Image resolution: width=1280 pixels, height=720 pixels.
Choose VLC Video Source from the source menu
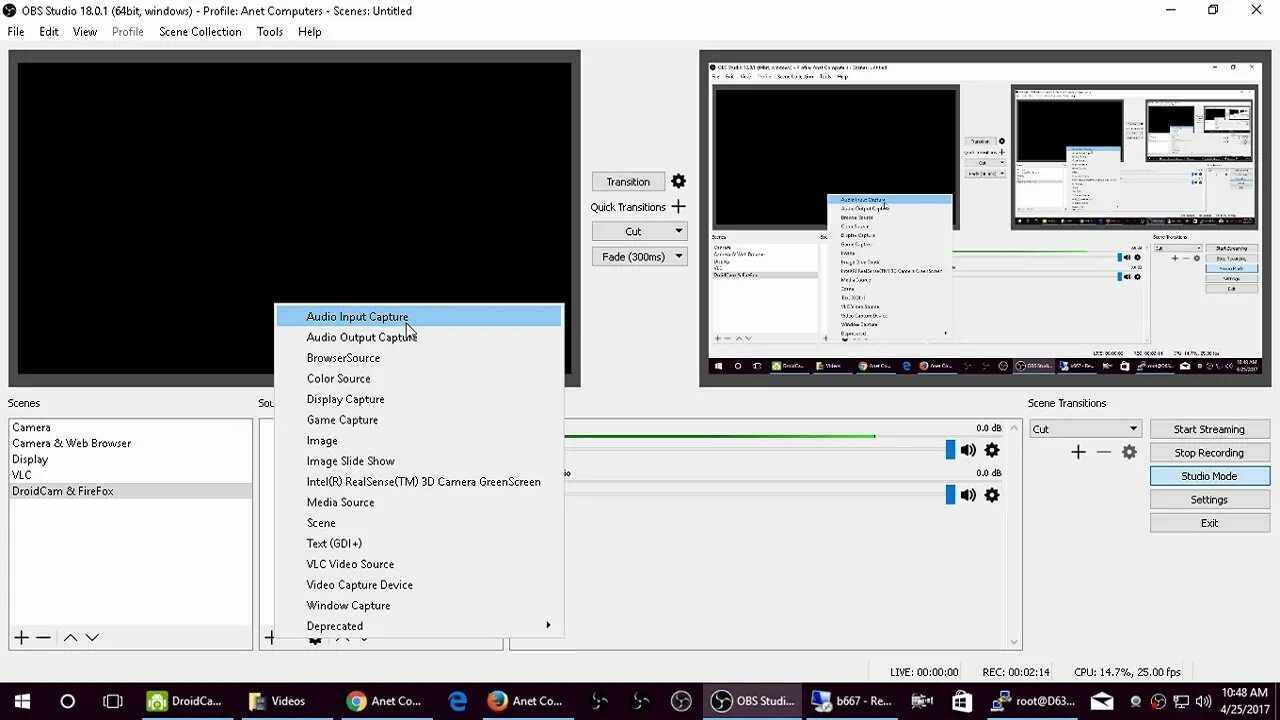(420, 564)
